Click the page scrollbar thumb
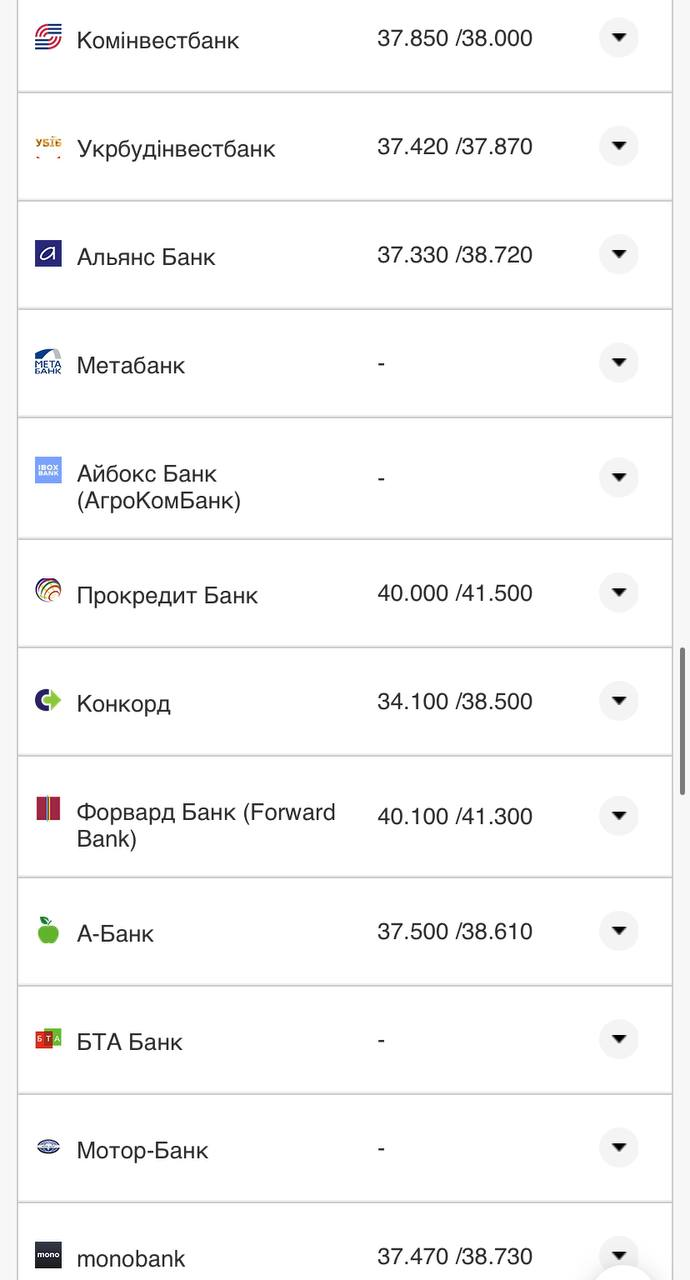 [683, 720]
